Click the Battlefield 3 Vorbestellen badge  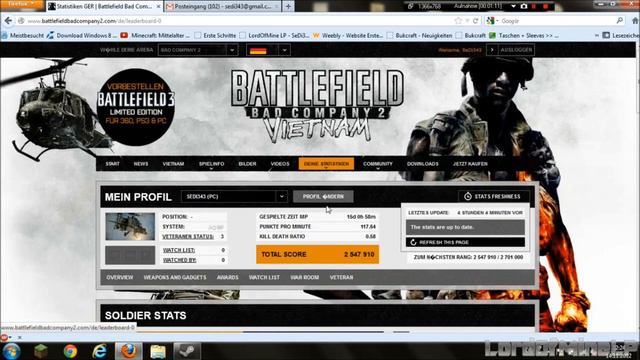point(136,107)
